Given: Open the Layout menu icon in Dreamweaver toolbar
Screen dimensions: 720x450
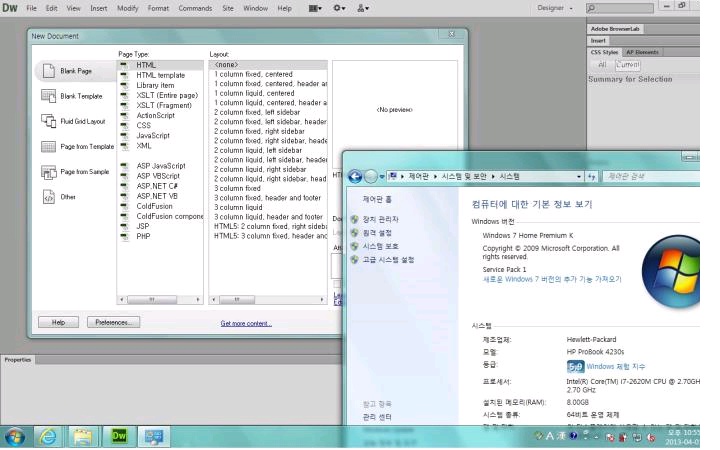Looking at the screenshot, I should coord(315,8).
